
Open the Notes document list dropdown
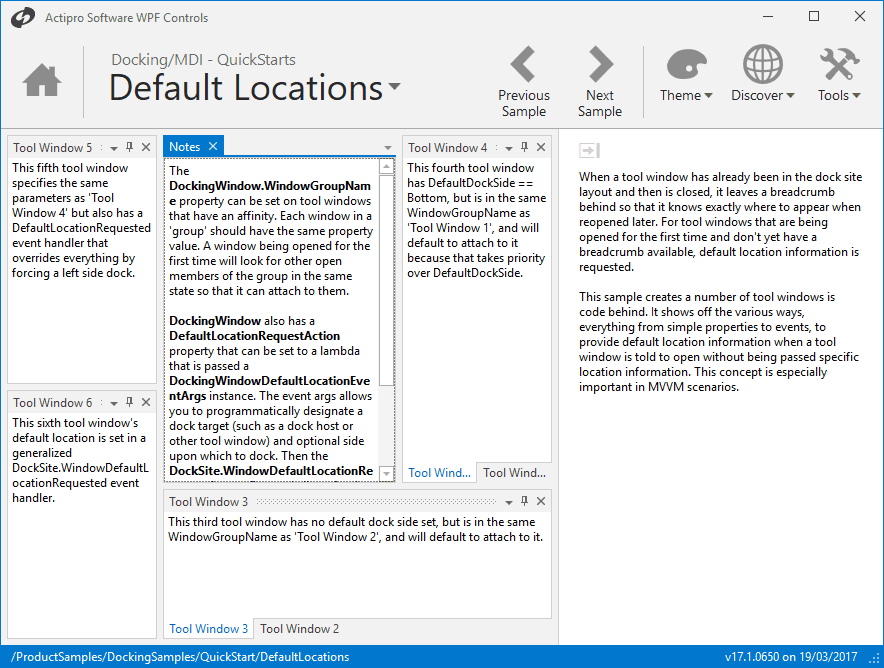pyautogui.click(x=388, y=148)
